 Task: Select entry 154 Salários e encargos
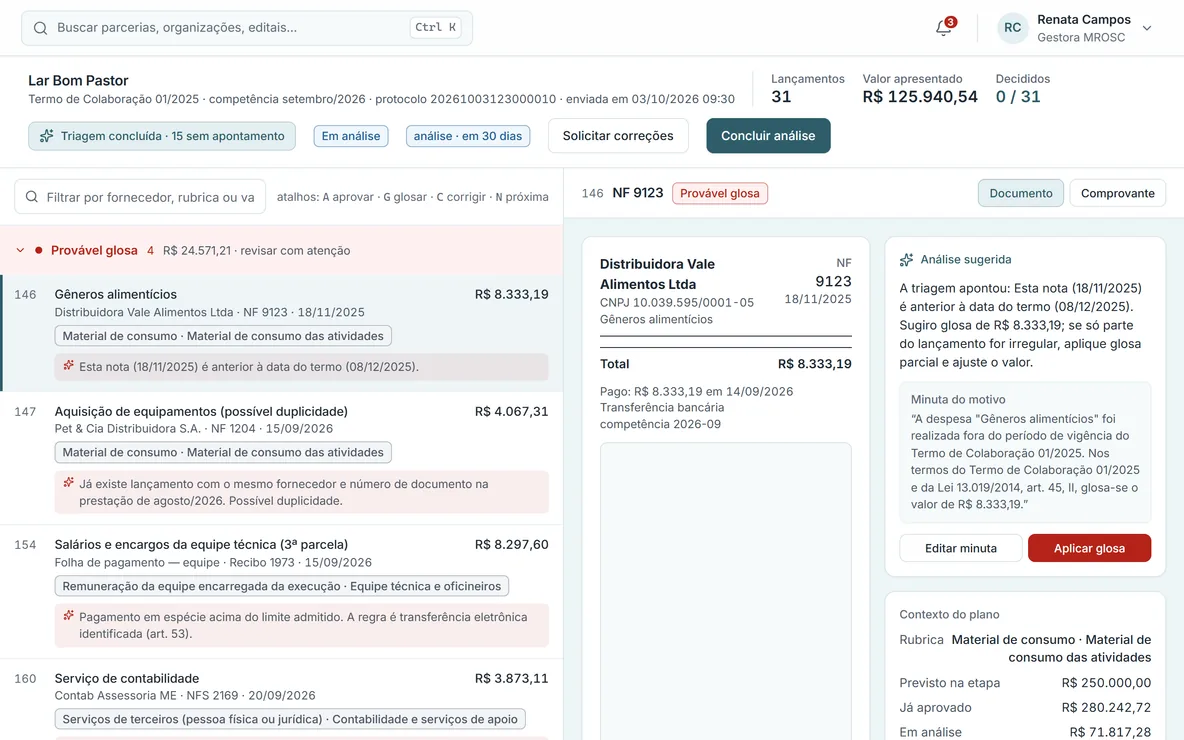282,592
